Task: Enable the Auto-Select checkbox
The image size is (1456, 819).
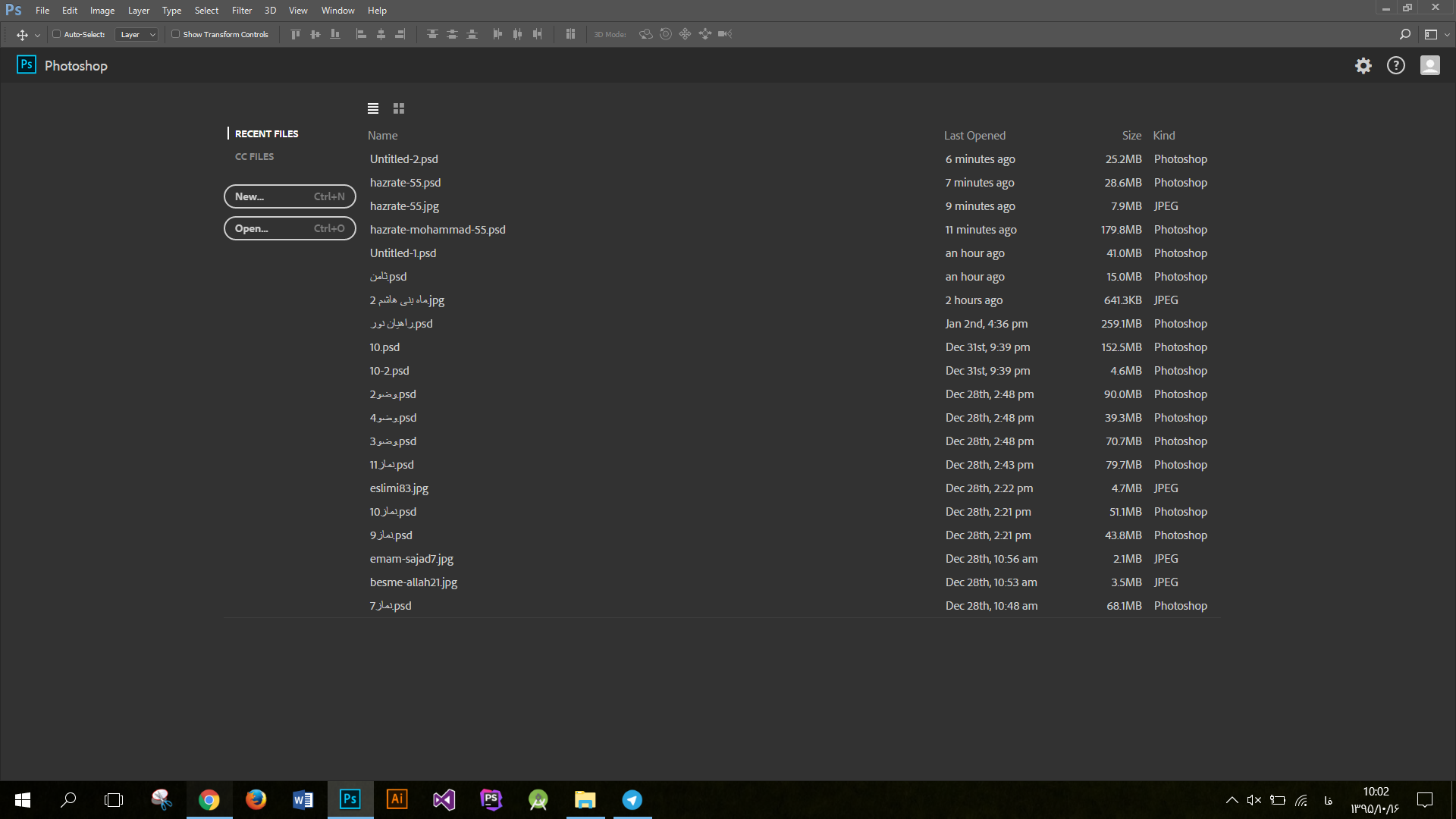Action: (x=57, y=34)
